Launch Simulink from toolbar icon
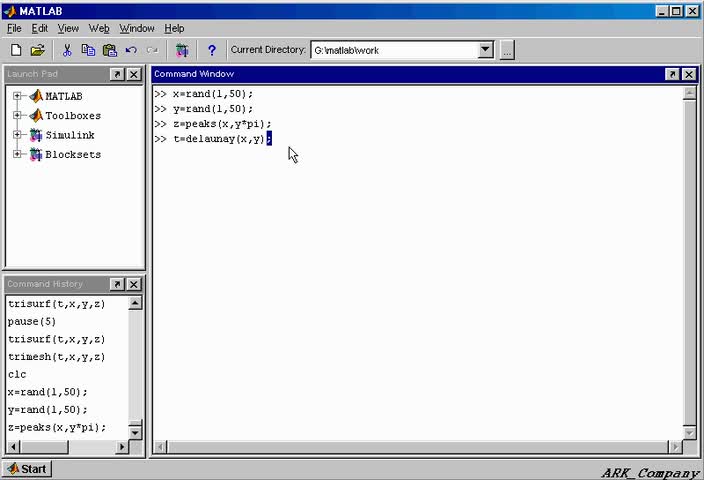Image resolution: width=704 pixels, height=480 pixels. point(182,50)
